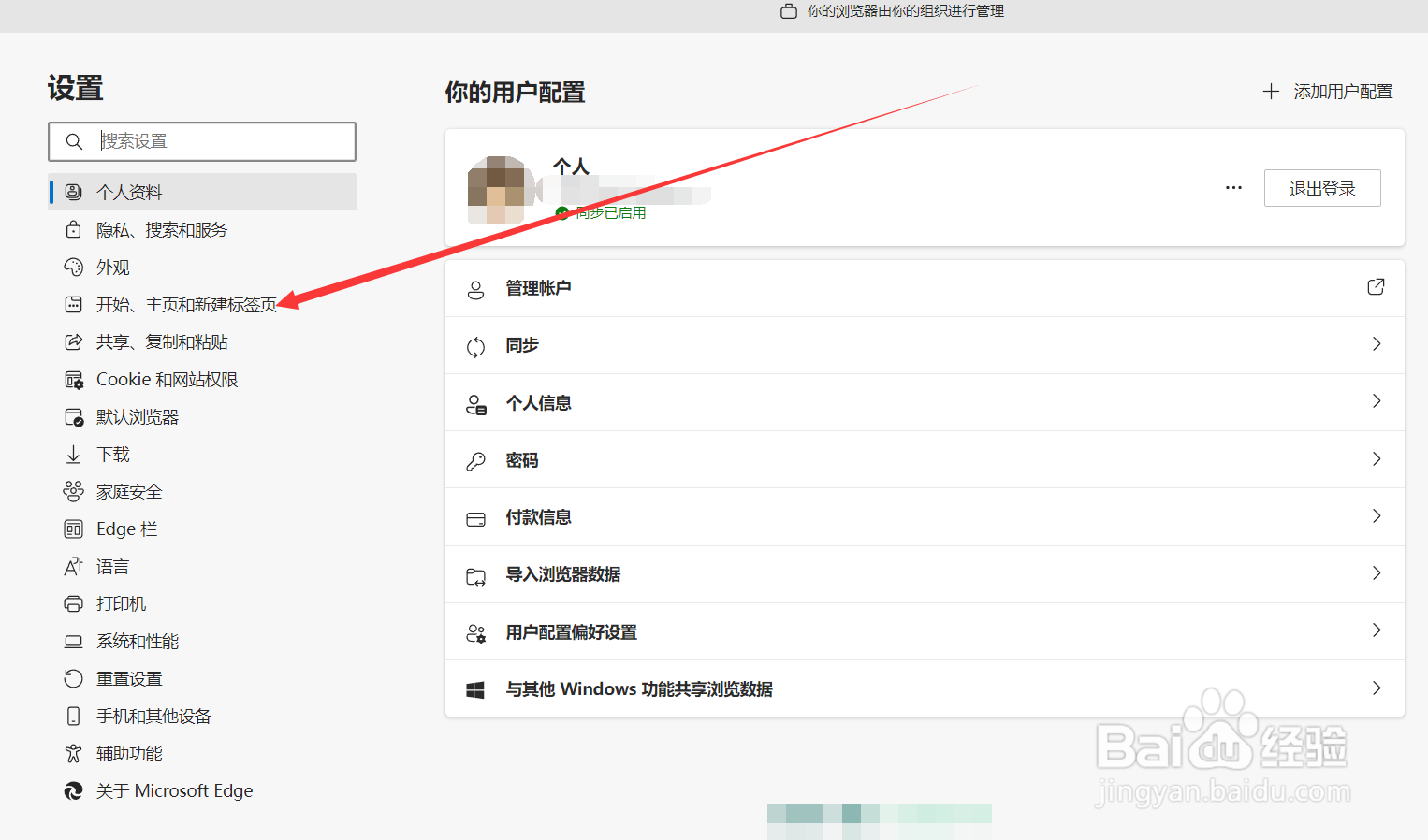
Task: Open 与其他 Windows 功能共享浏览数据 row
Action: coord(925,688)
